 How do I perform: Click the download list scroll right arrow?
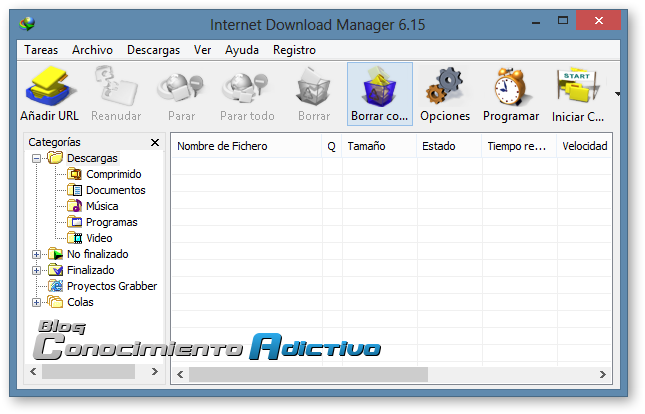603,374
